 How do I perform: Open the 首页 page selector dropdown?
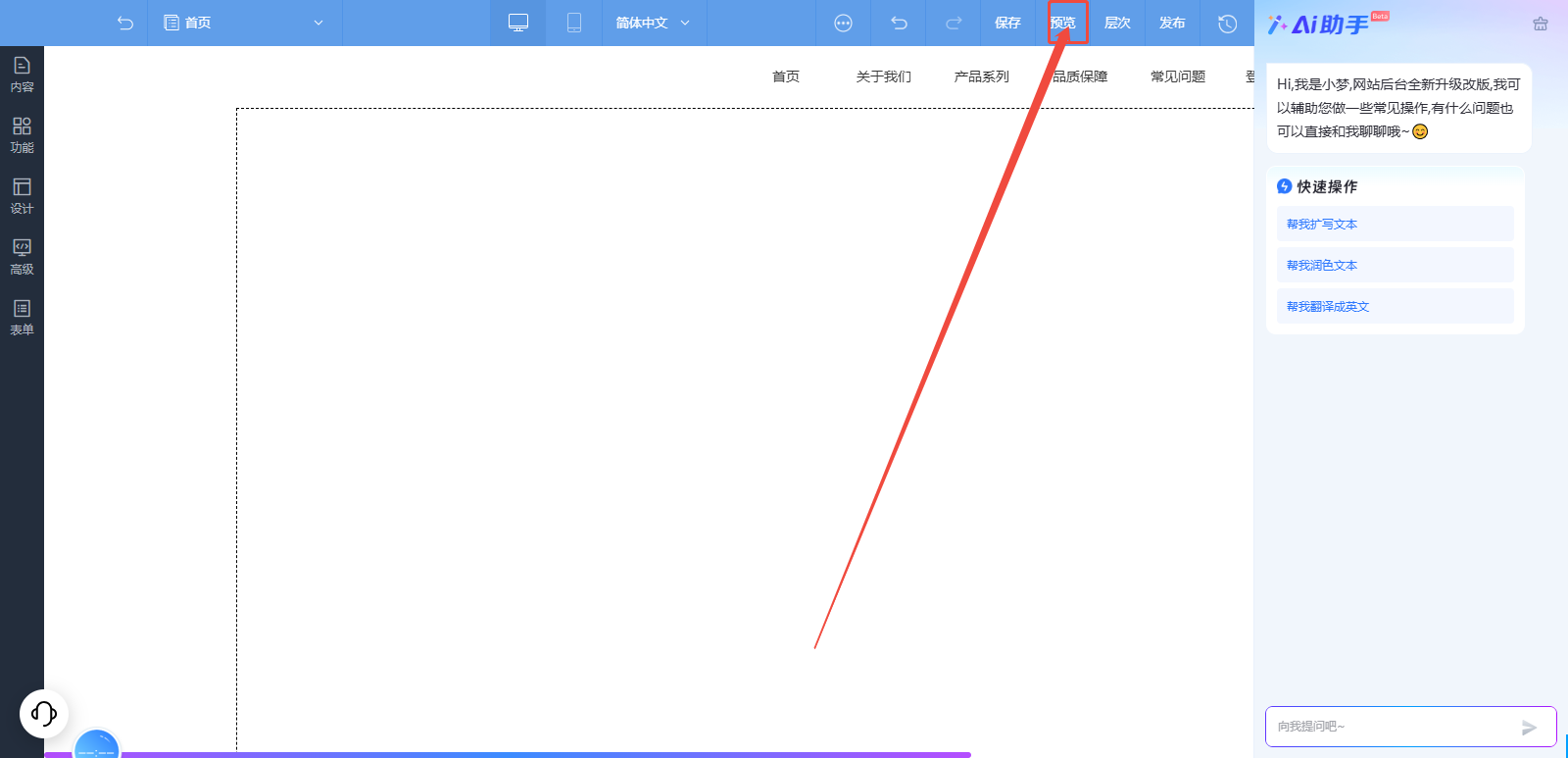(244, 23)
